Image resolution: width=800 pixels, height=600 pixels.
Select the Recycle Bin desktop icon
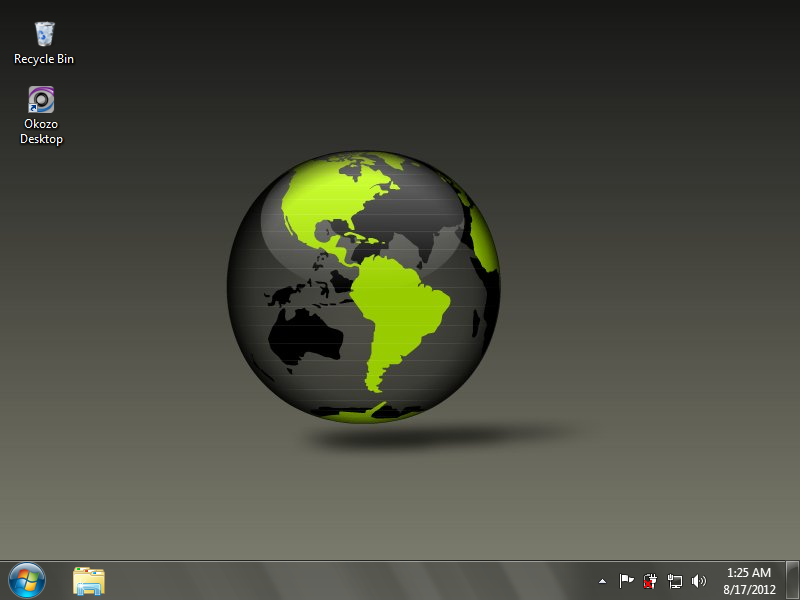pos(44,34)
